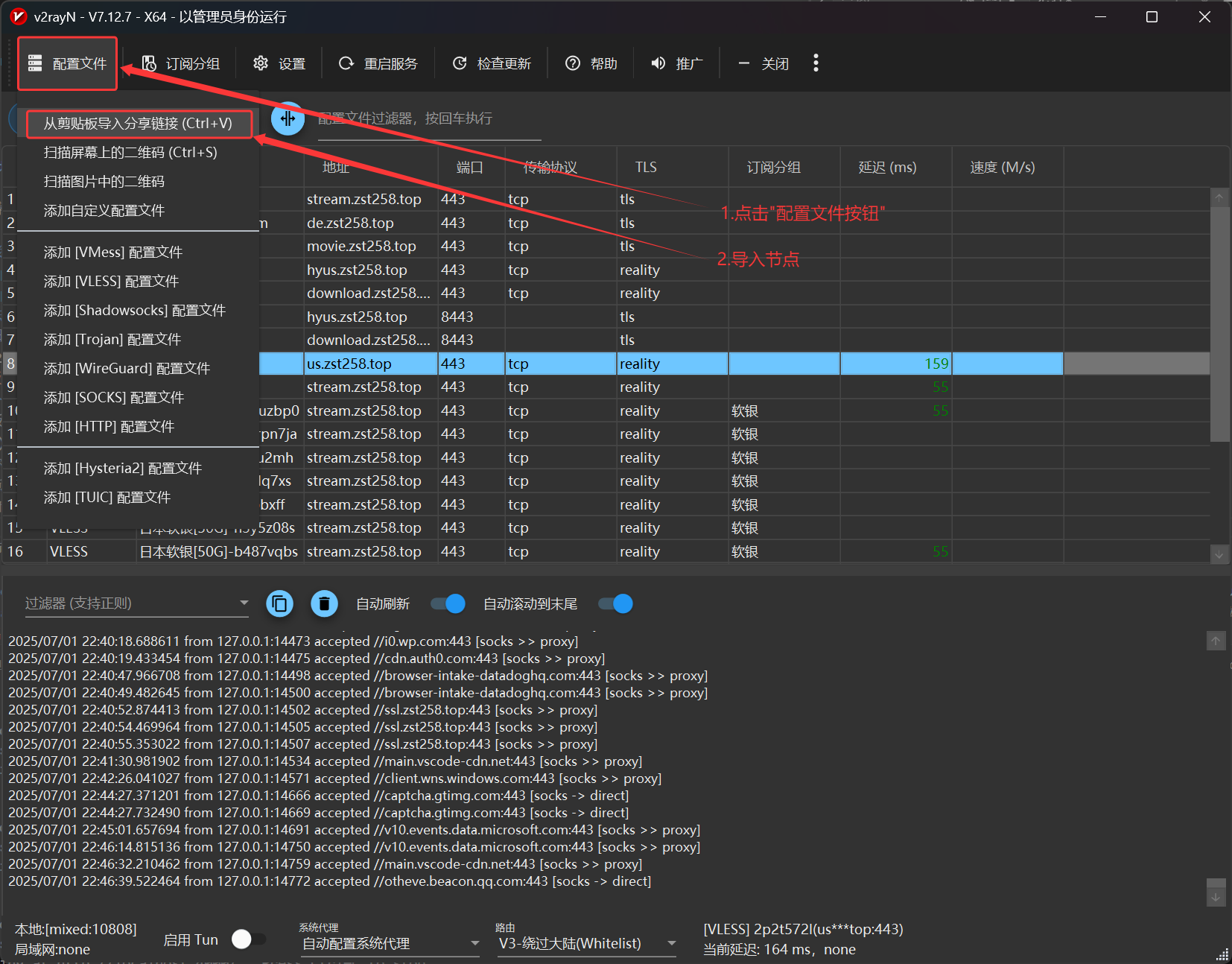Select 添加 [WireGuard] 配置文件
The width and height of the screenshot is (1232, 964).
[x=139, y=369]
